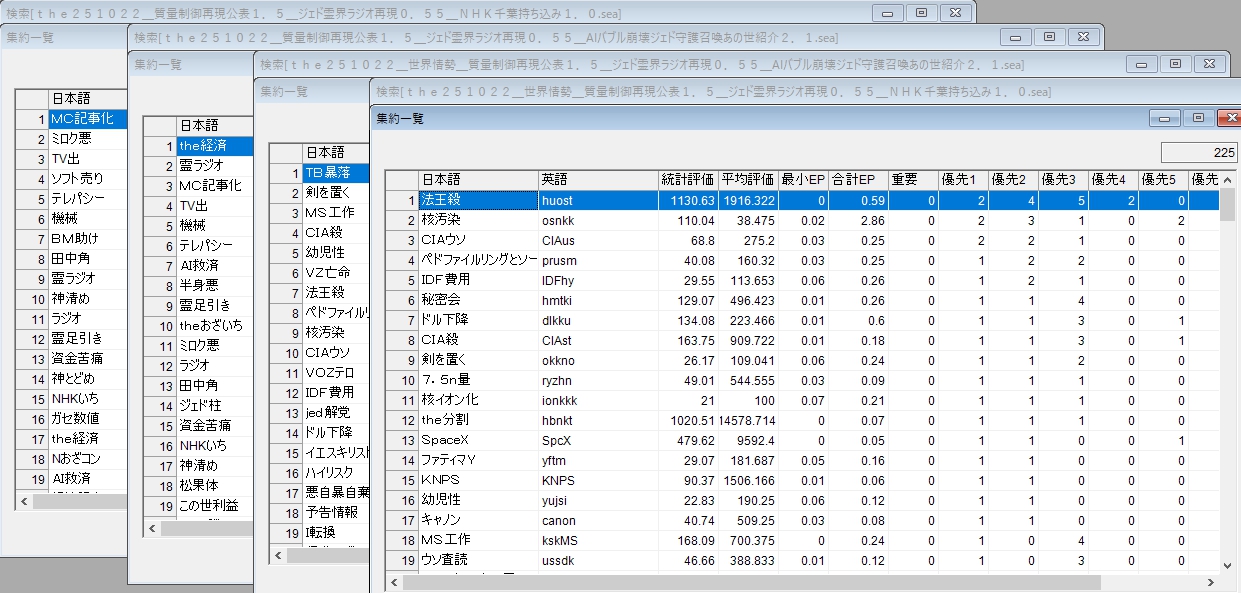Click the 合計EP column header
Screen dimensions: 1241x593
pyautogui.click(x=857, y=180)
